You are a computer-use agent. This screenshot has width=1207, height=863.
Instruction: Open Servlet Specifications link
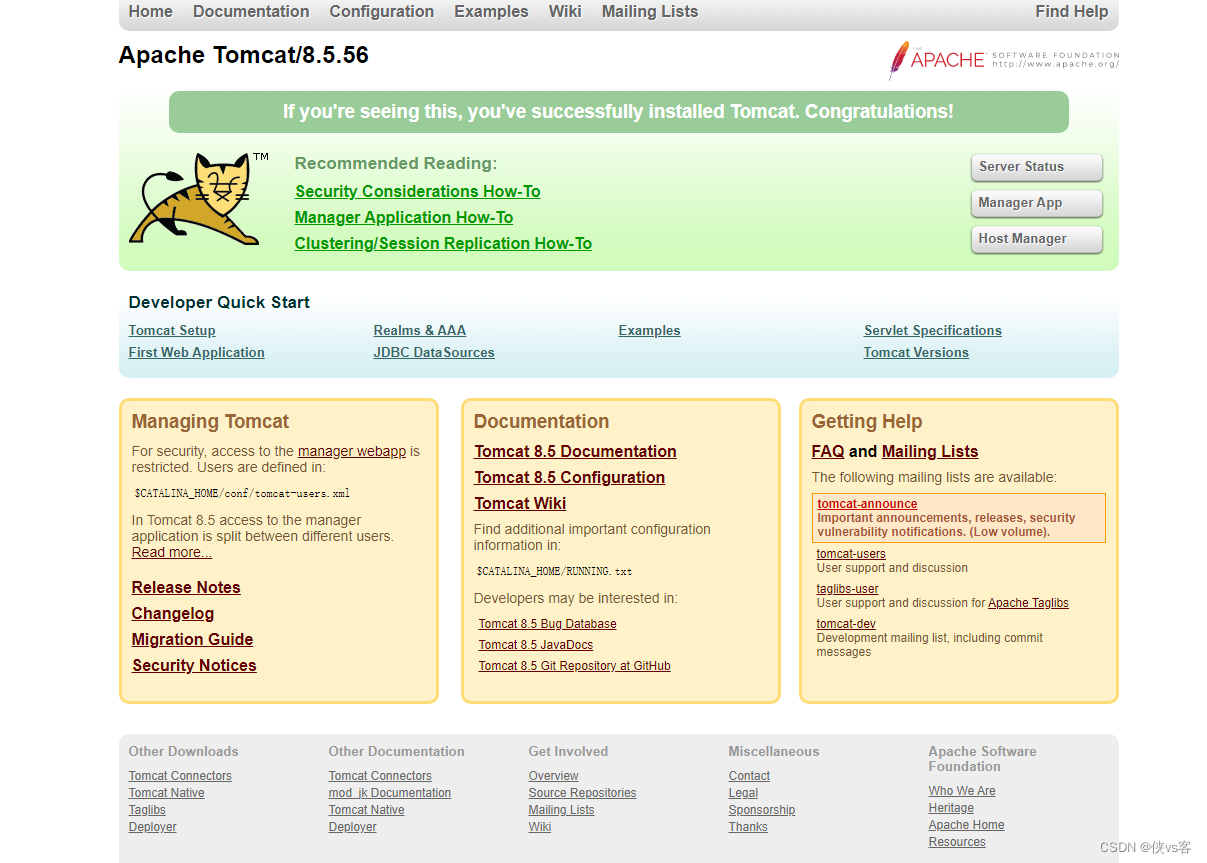(933, 331)
